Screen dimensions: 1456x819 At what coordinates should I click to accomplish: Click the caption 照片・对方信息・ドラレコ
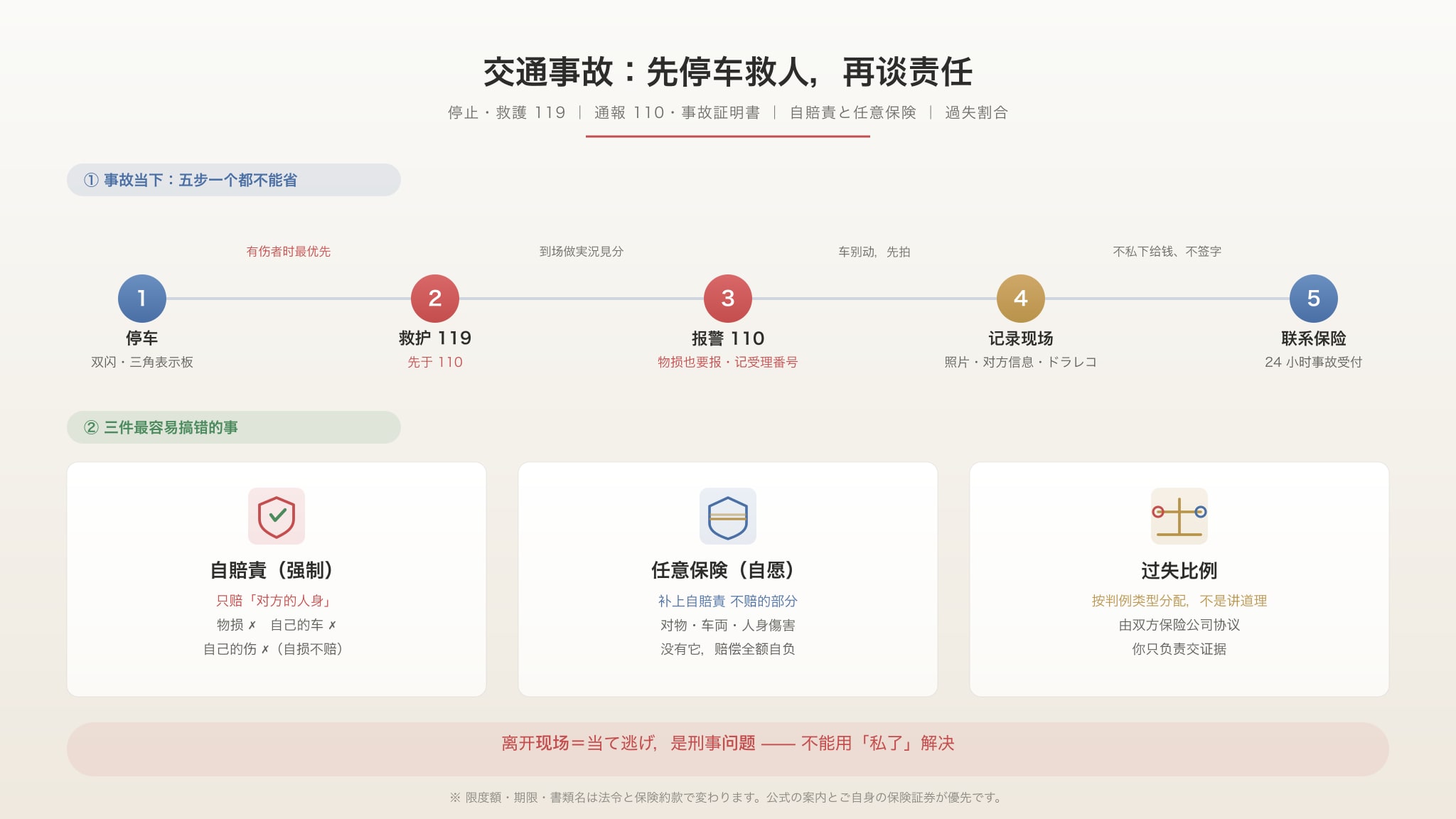1021,363
